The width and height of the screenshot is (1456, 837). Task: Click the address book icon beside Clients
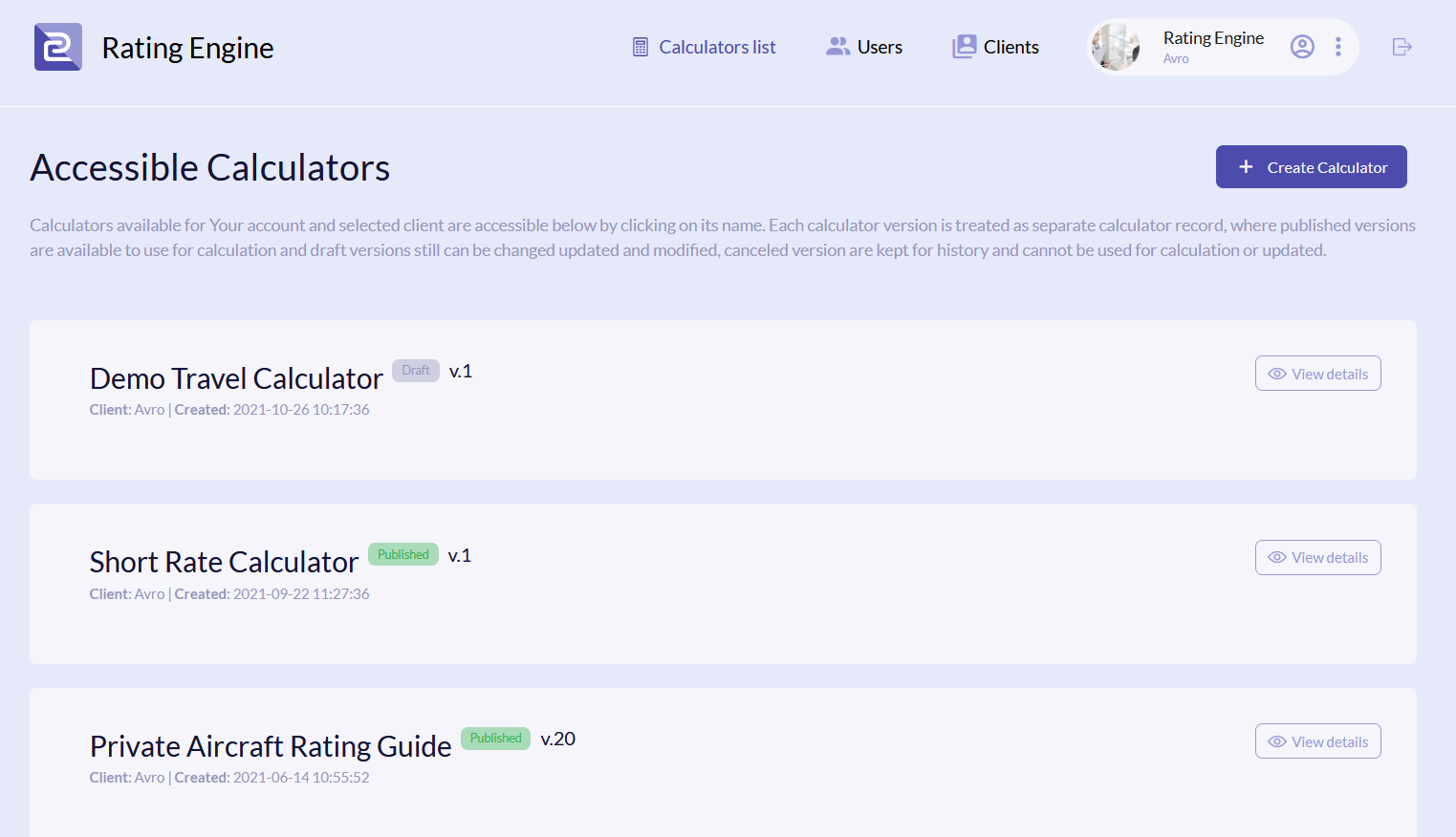[x=965, y=46]
